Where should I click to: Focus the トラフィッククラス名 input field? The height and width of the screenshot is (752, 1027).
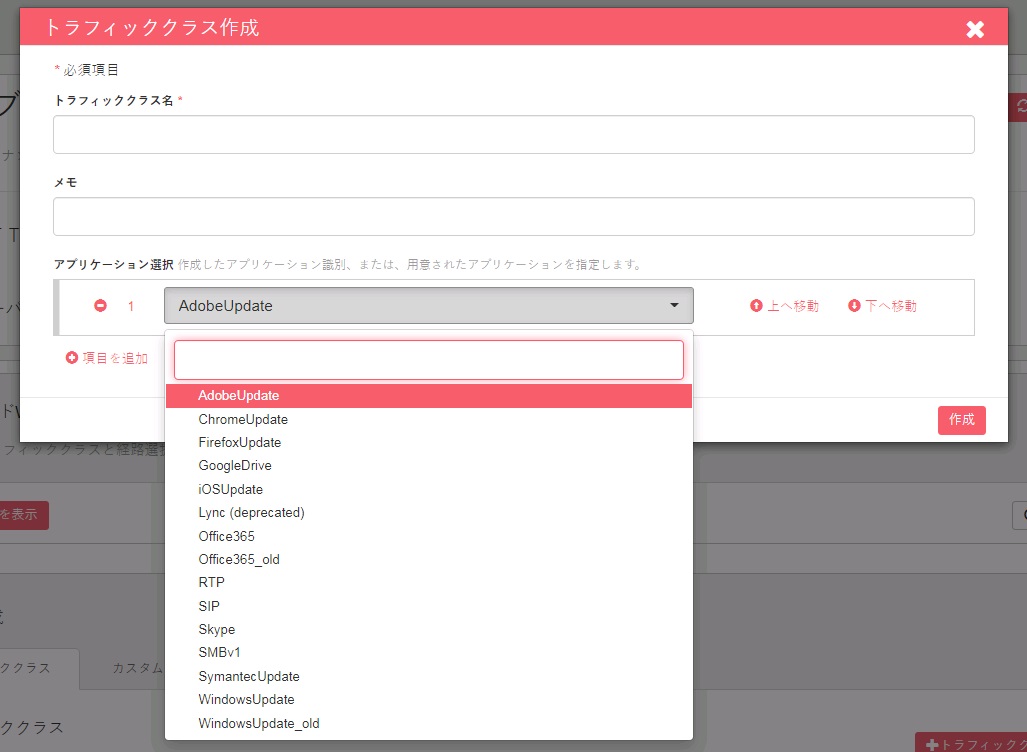[514, 134]
